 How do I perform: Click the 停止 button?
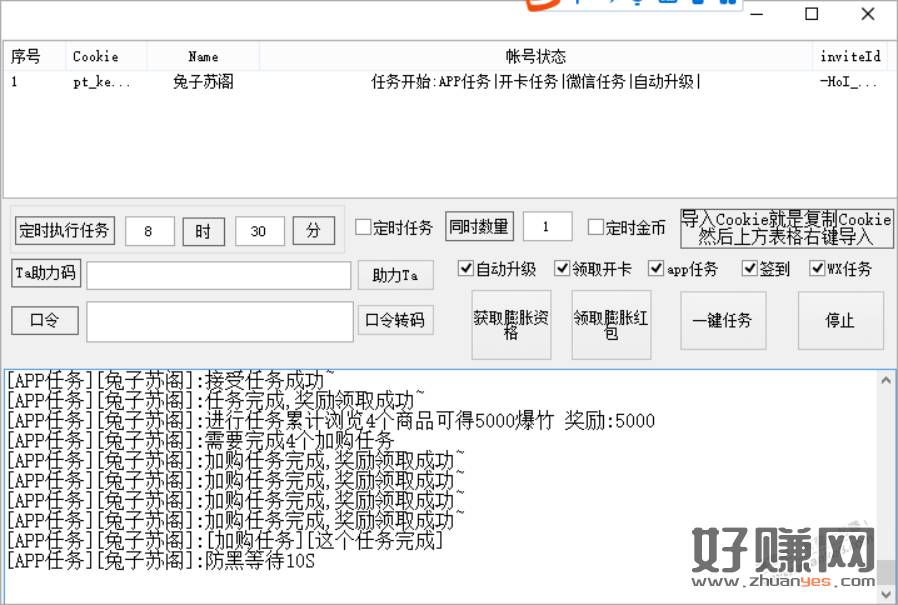pyautogui.click(x=839, y=321)
